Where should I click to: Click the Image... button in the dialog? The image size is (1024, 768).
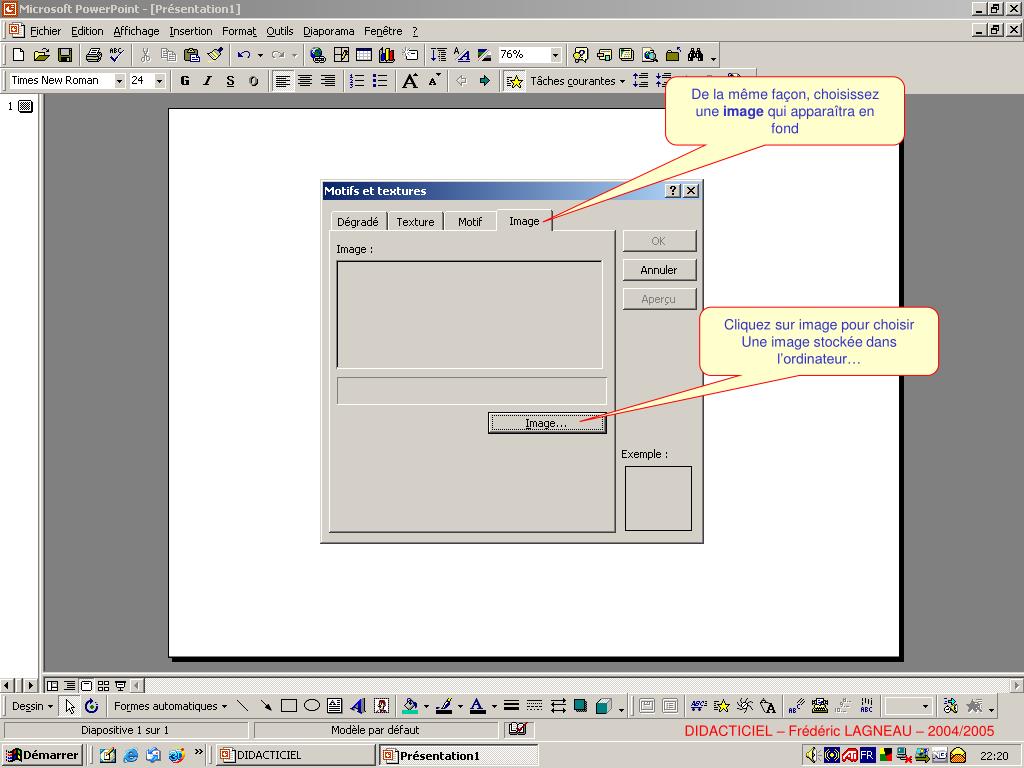click(547, 423)
